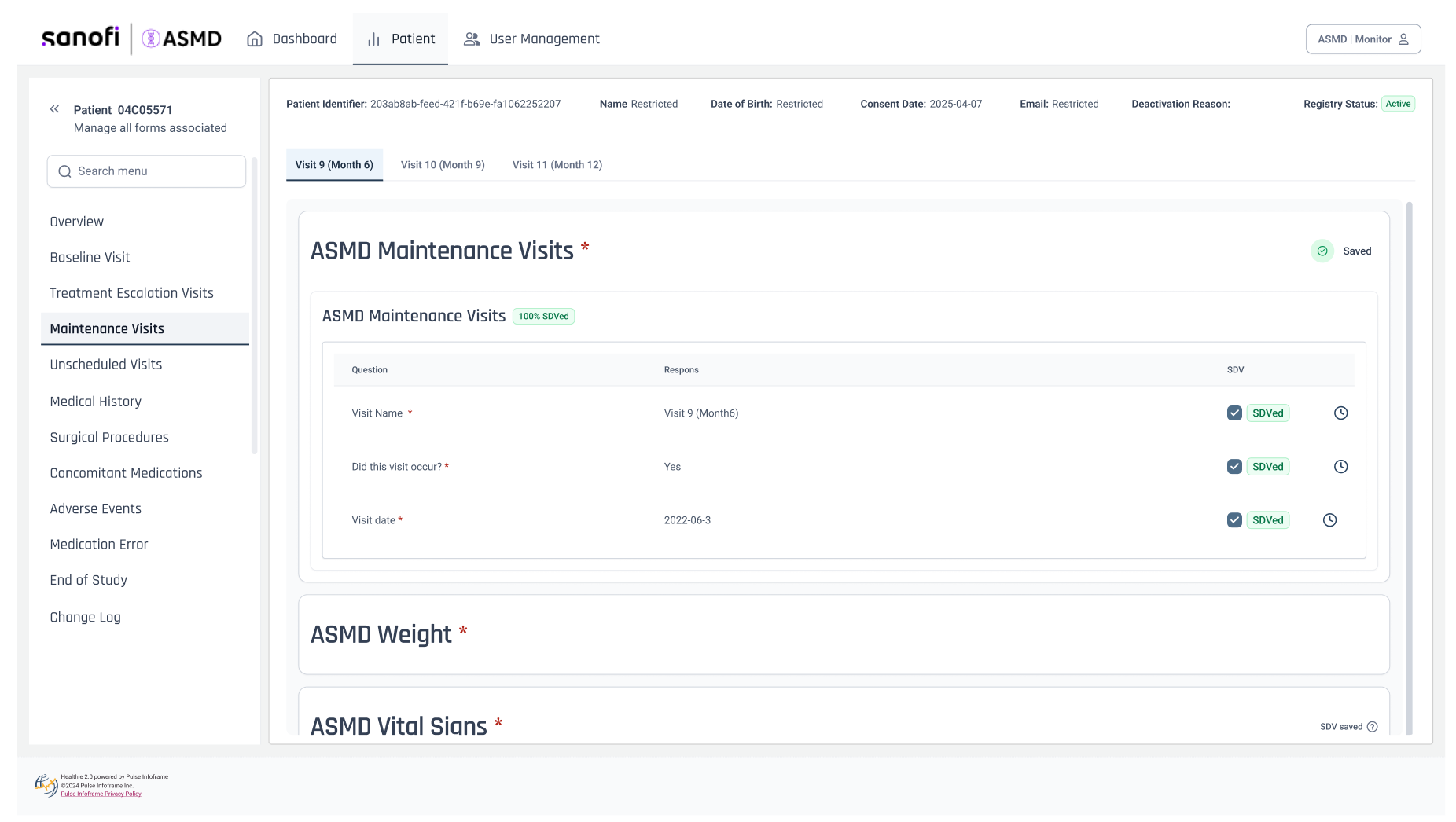Open Adverse Events in sidebar
This screenshot has width=1456, height=822.
click(96, 508)
